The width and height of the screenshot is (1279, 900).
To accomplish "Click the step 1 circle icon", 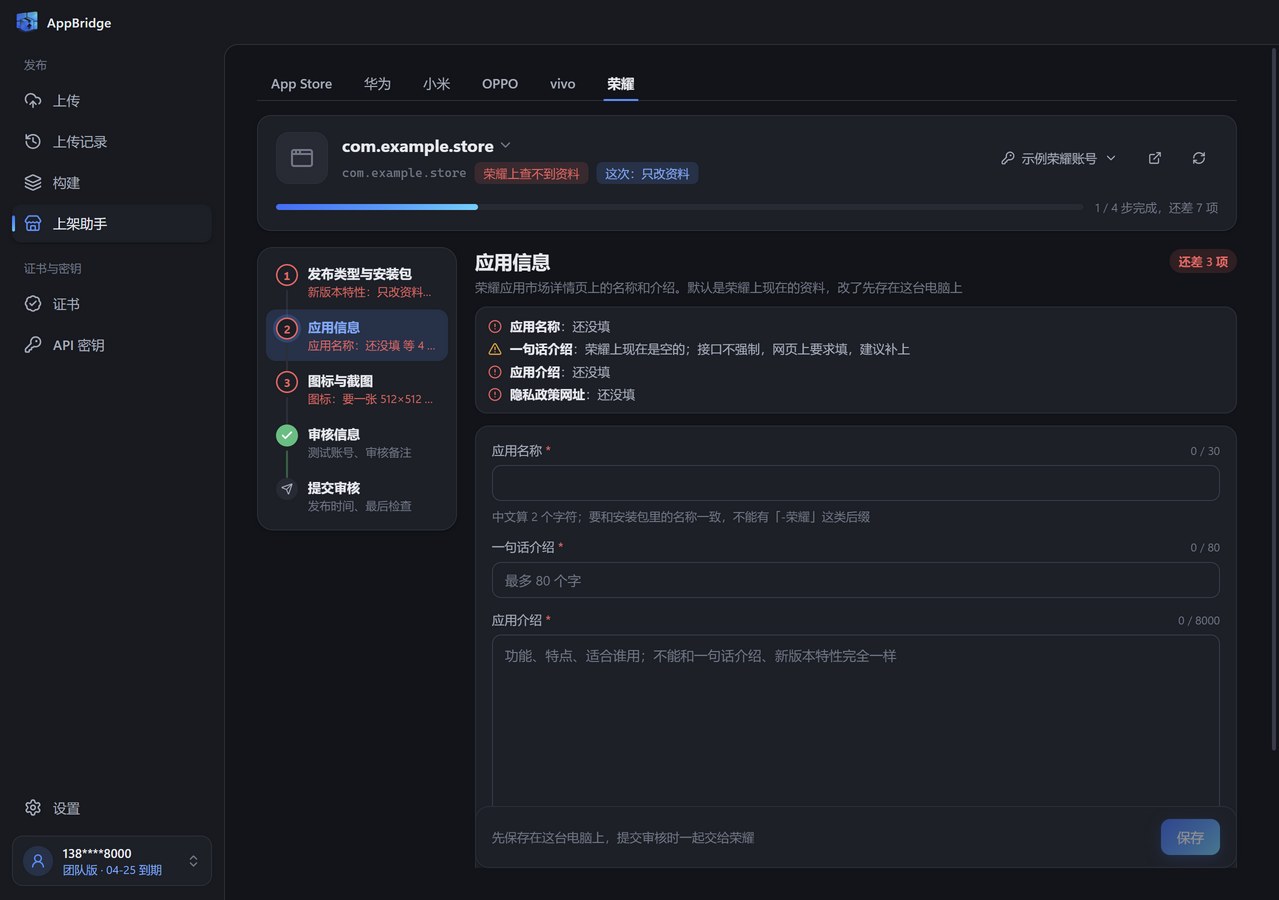I will click(x=287, y=276).
